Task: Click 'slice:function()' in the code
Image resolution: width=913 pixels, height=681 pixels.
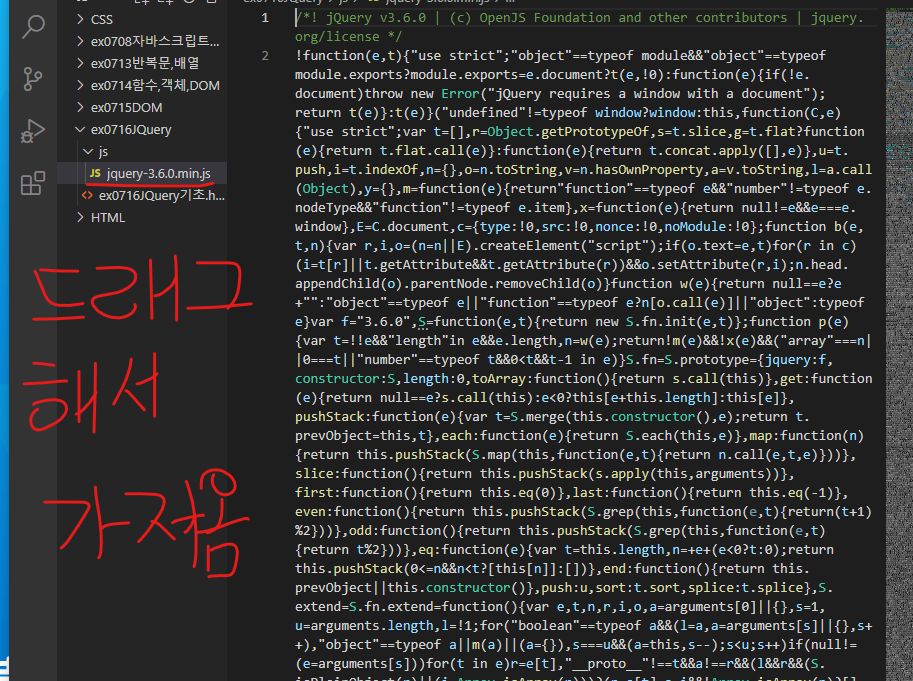Action: pyautogui.click(x=356, y=474)
